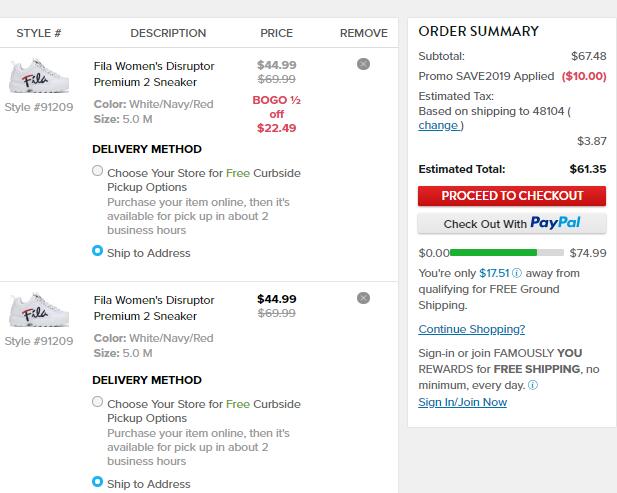Open first Fila Women's Disruptor product title
Viewport: 617px width, 493px height.
click(x=154, y=74)
